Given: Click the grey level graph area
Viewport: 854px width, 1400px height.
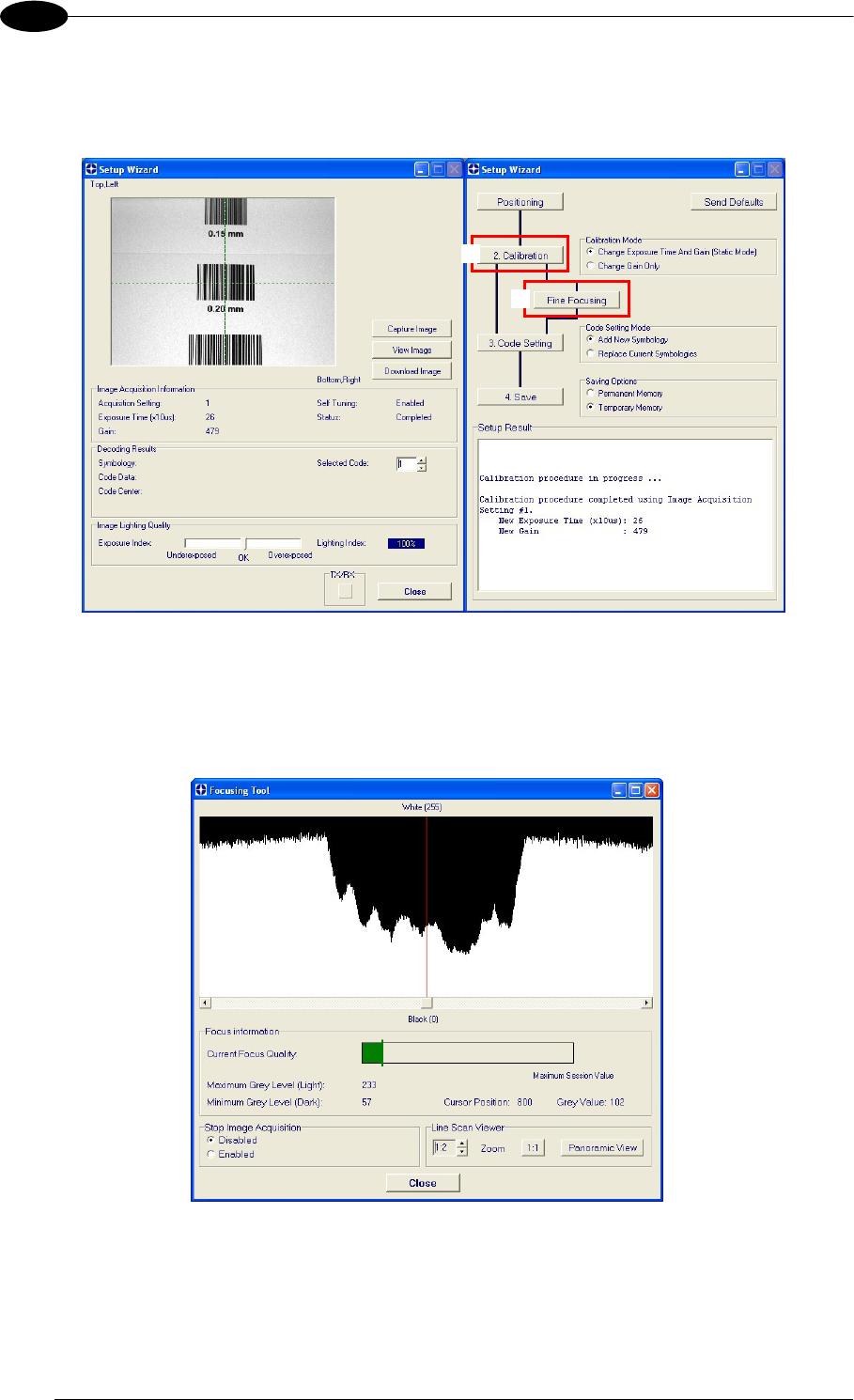Looking at the screenshot, I should click(426, 907).
